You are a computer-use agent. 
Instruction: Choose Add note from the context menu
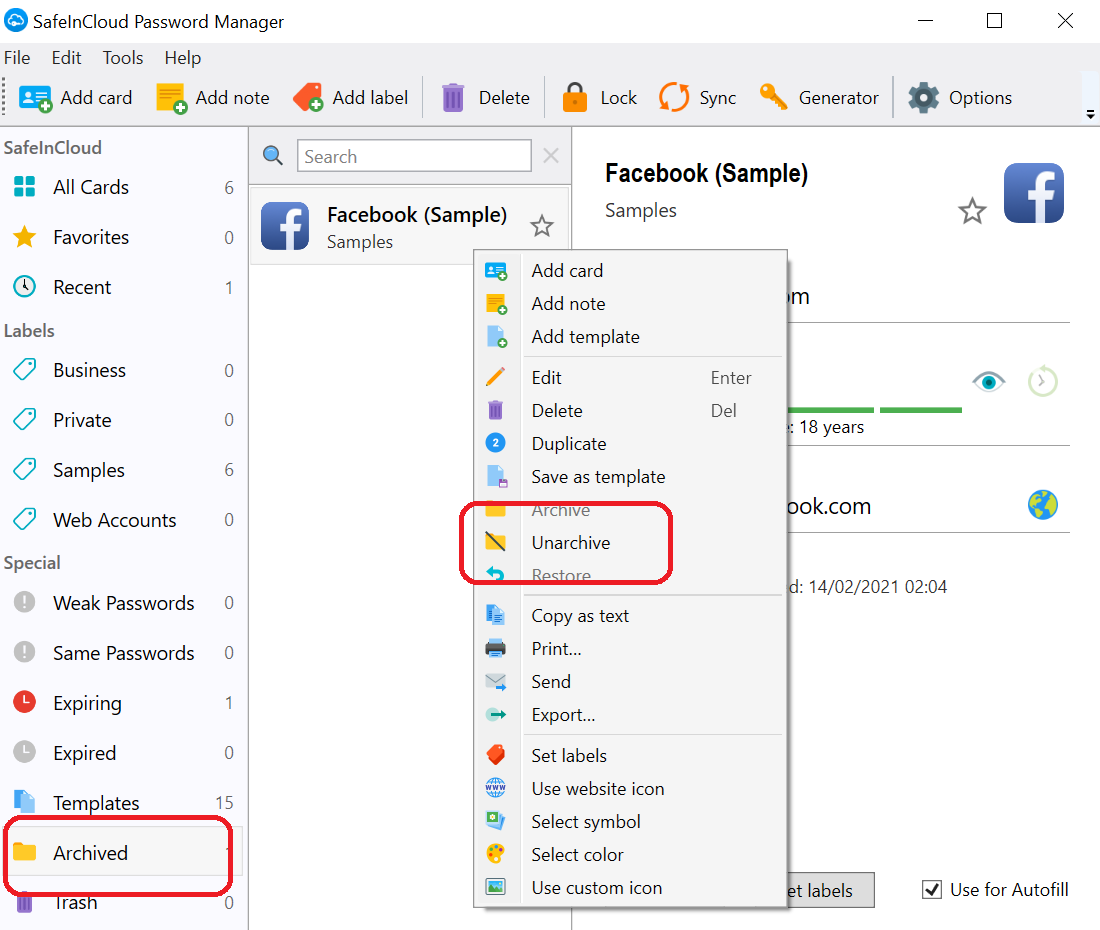[630, 304]
